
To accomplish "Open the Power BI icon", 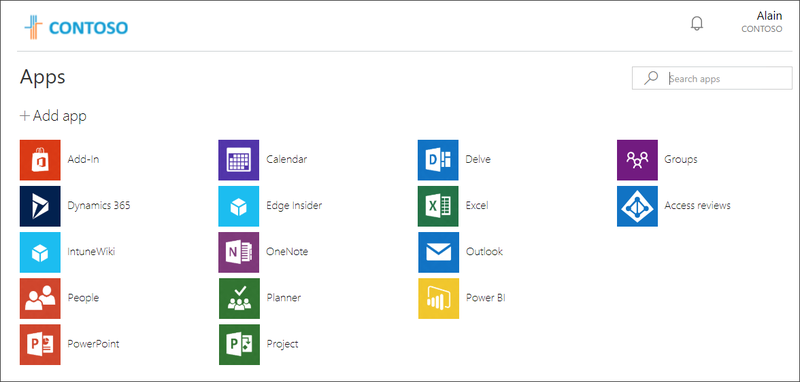I will 438,298.
